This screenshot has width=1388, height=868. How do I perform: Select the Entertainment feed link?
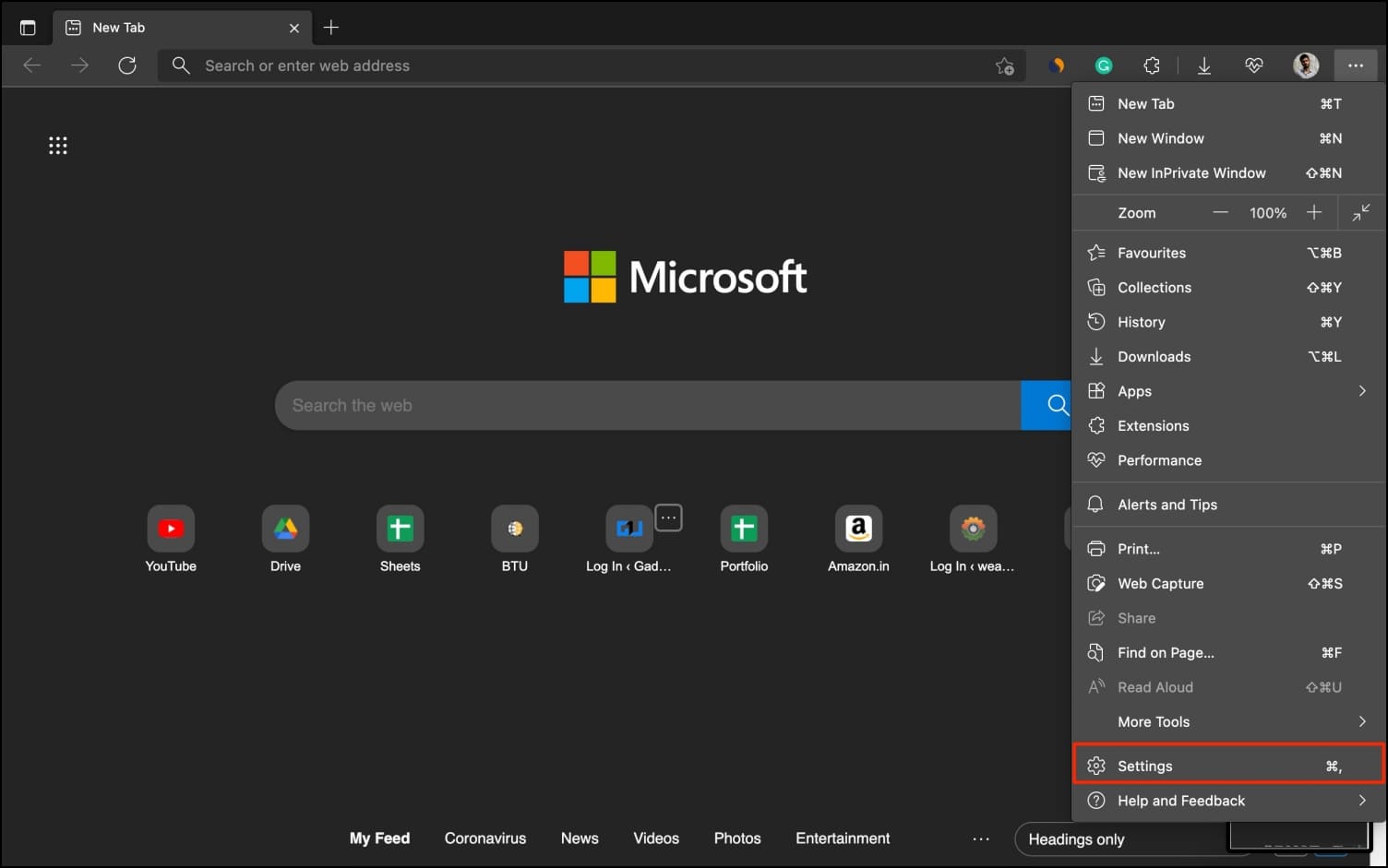tap(843, 838)
